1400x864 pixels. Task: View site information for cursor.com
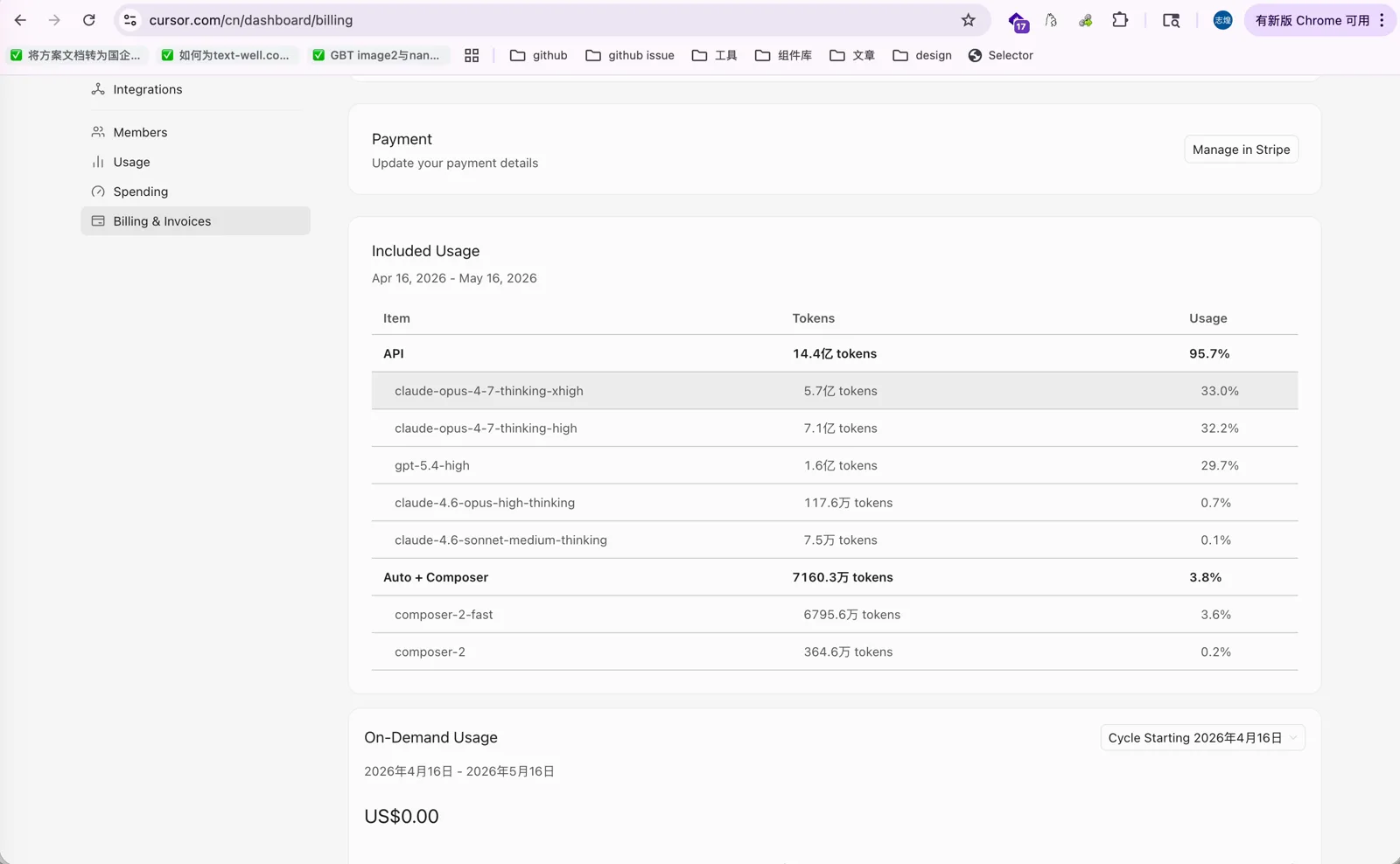coord(130,20)
